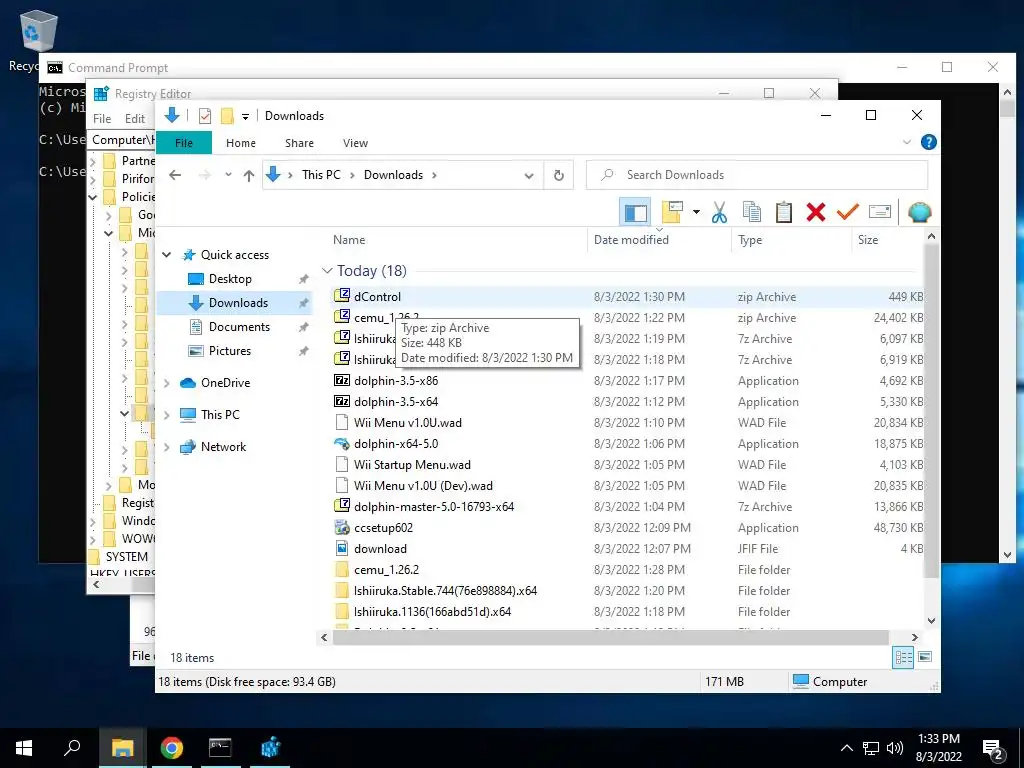Select Desktop in Quick access
Screen dimensions: 1024x768
pos(230,279)
